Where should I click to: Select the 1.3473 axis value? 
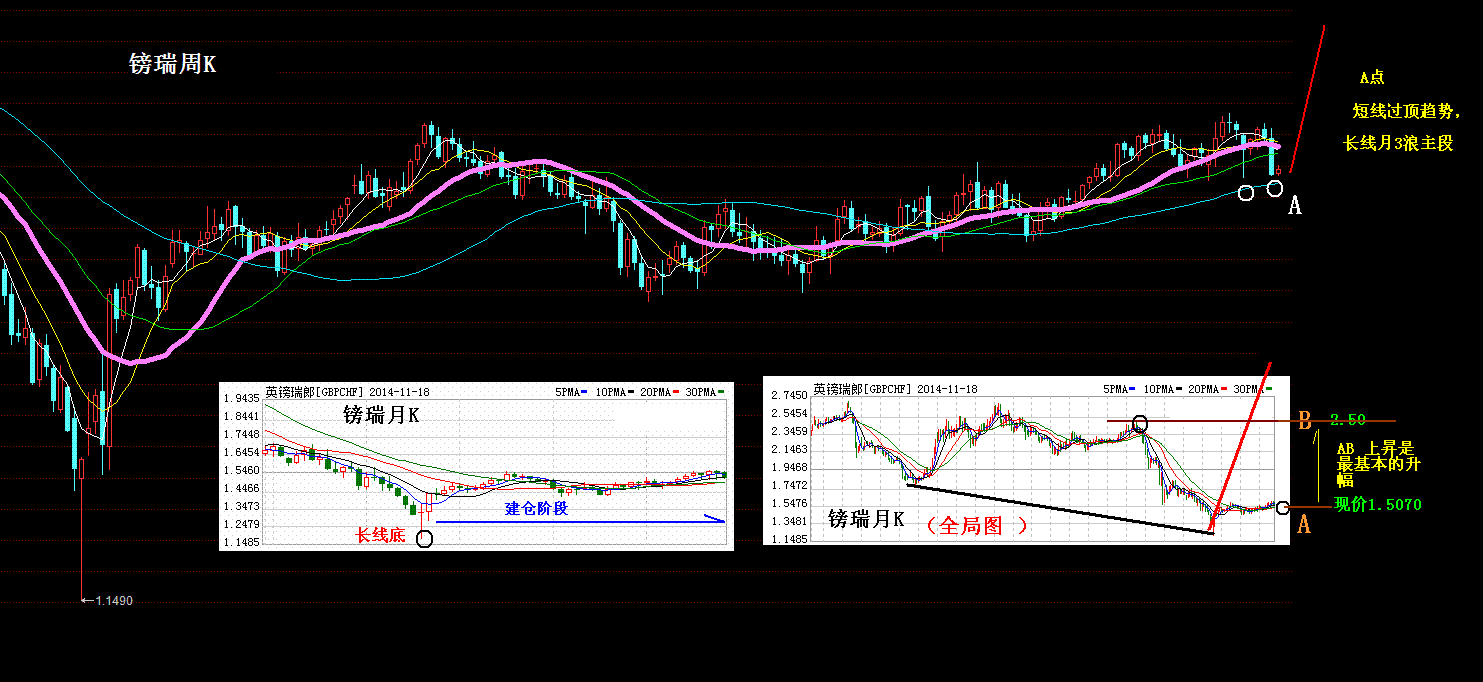click(x=242, y=506)
